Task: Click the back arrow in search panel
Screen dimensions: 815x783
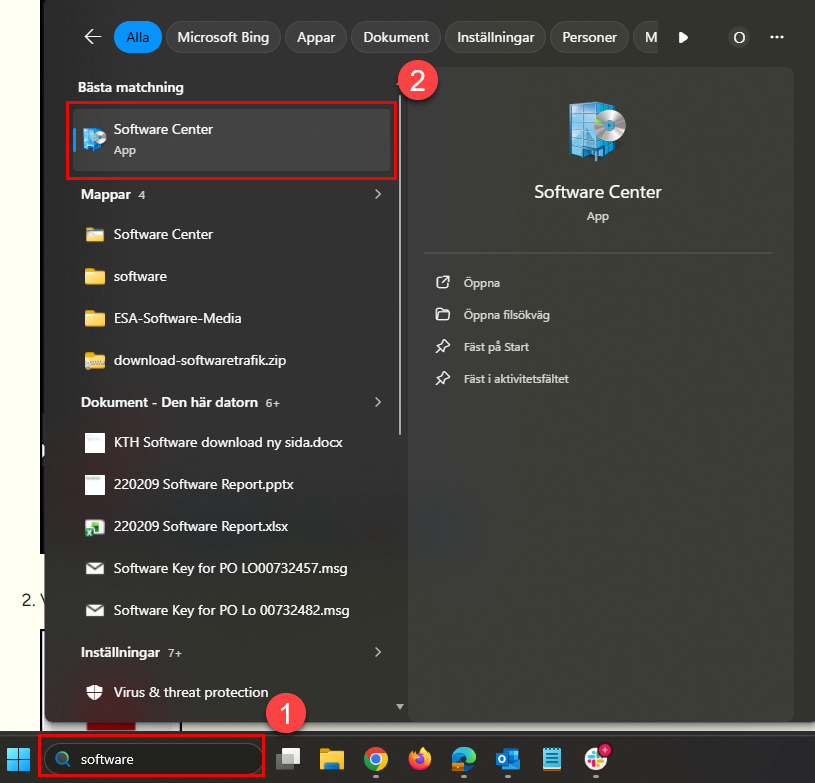Action: pyautogui.click(x=93, y=37)
